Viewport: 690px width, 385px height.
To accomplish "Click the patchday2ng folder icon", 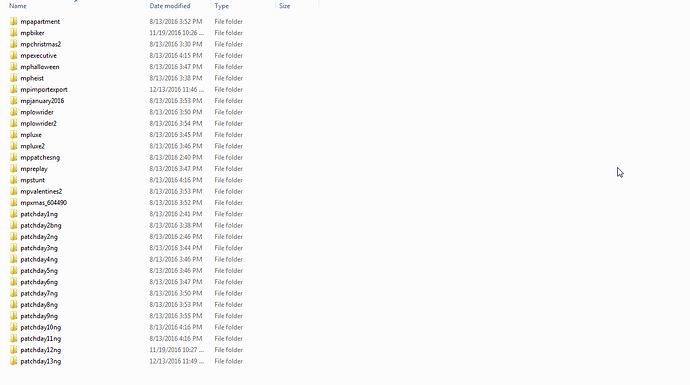I will click(14, 237).
